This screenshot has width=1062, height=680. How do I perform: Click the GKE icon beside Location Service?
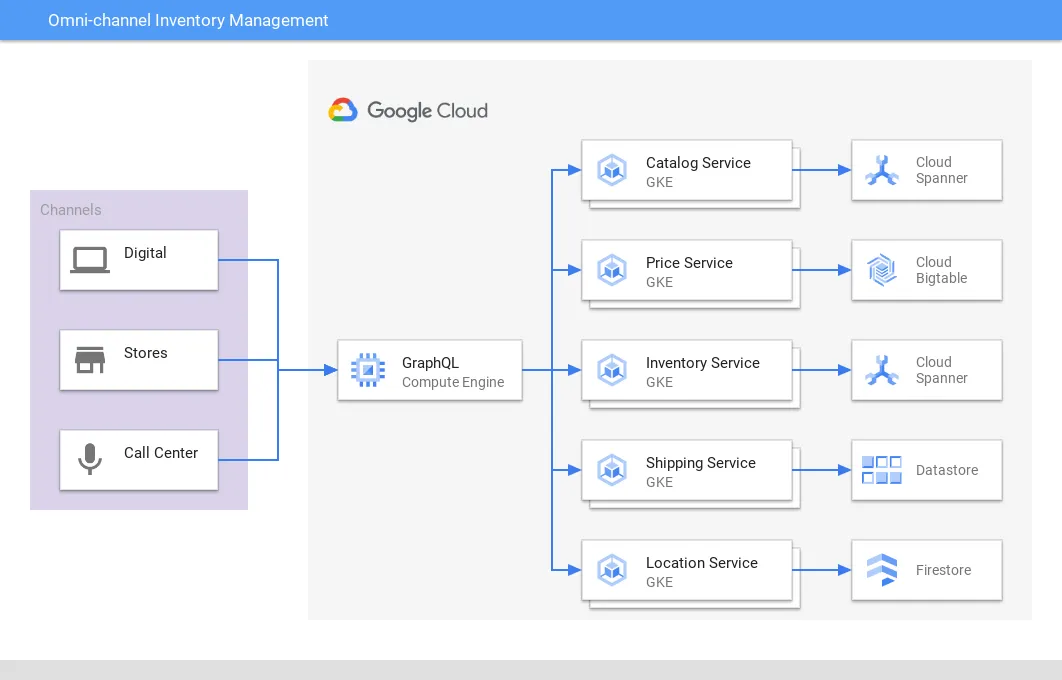pyautogui.click(x=612, y=570)
